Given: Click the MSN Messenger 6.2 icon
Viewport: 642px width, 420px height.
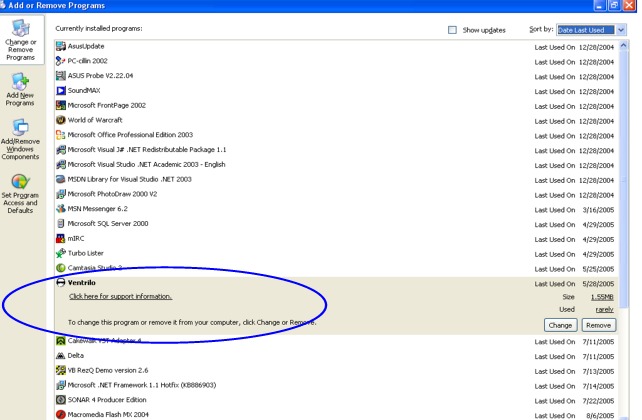Looking at the screenshot, I should (x=61, y=208).
